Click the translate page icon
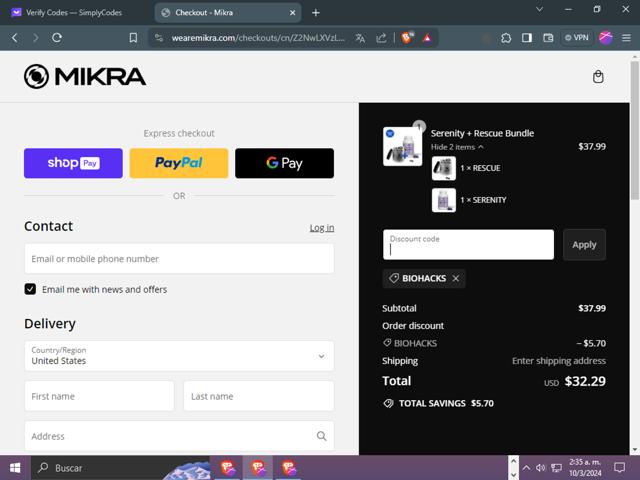This screenshot has width=640, height=480. click(x=360, y=38)
